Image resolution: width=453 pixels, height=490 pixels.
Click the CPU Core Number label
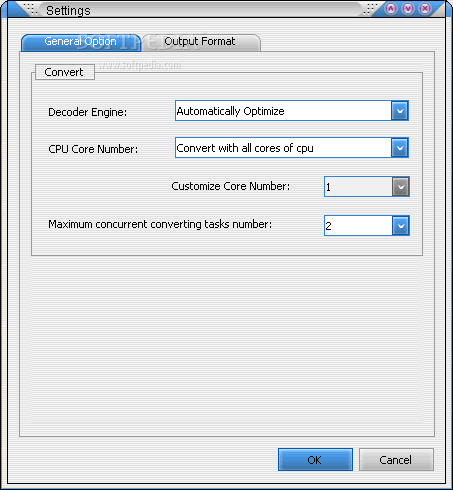tap(93, 149)
